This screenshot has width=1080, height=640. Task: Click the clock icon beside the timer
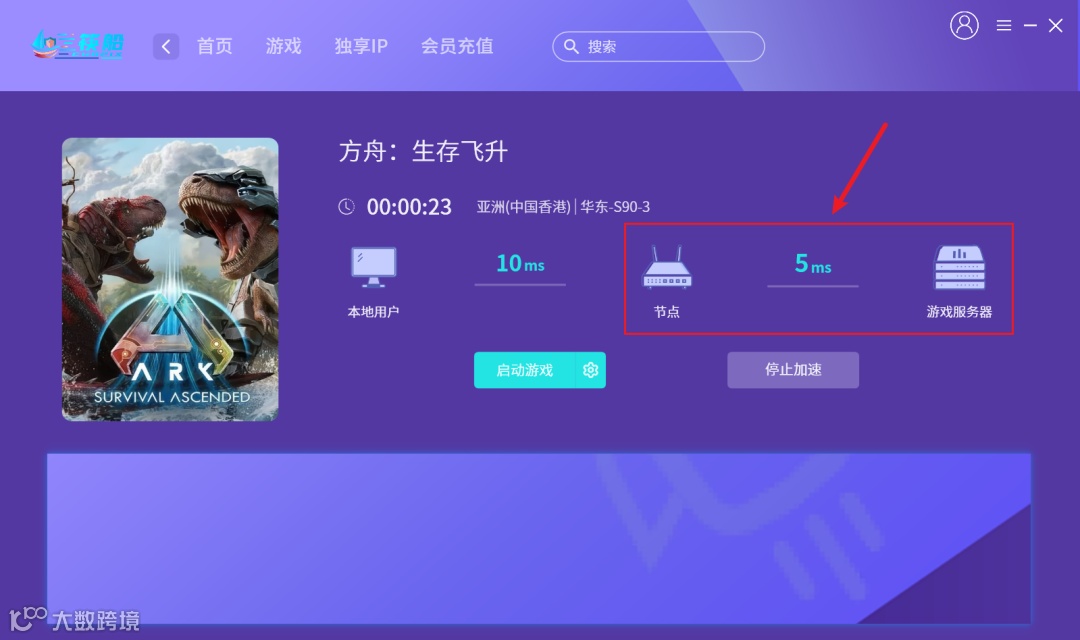(x=346, y=206)
